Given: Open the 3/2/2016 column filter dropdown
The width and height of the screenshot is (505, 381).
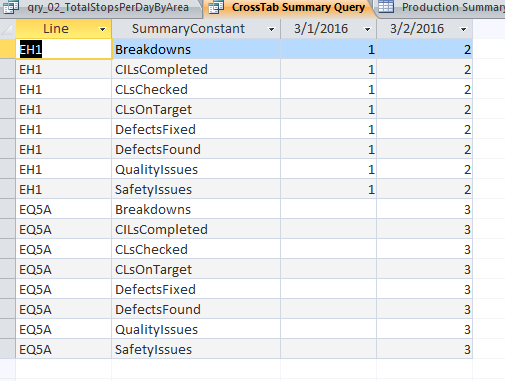Looking at the screenshot, I should pyautogui.click(x=463, y=29).
